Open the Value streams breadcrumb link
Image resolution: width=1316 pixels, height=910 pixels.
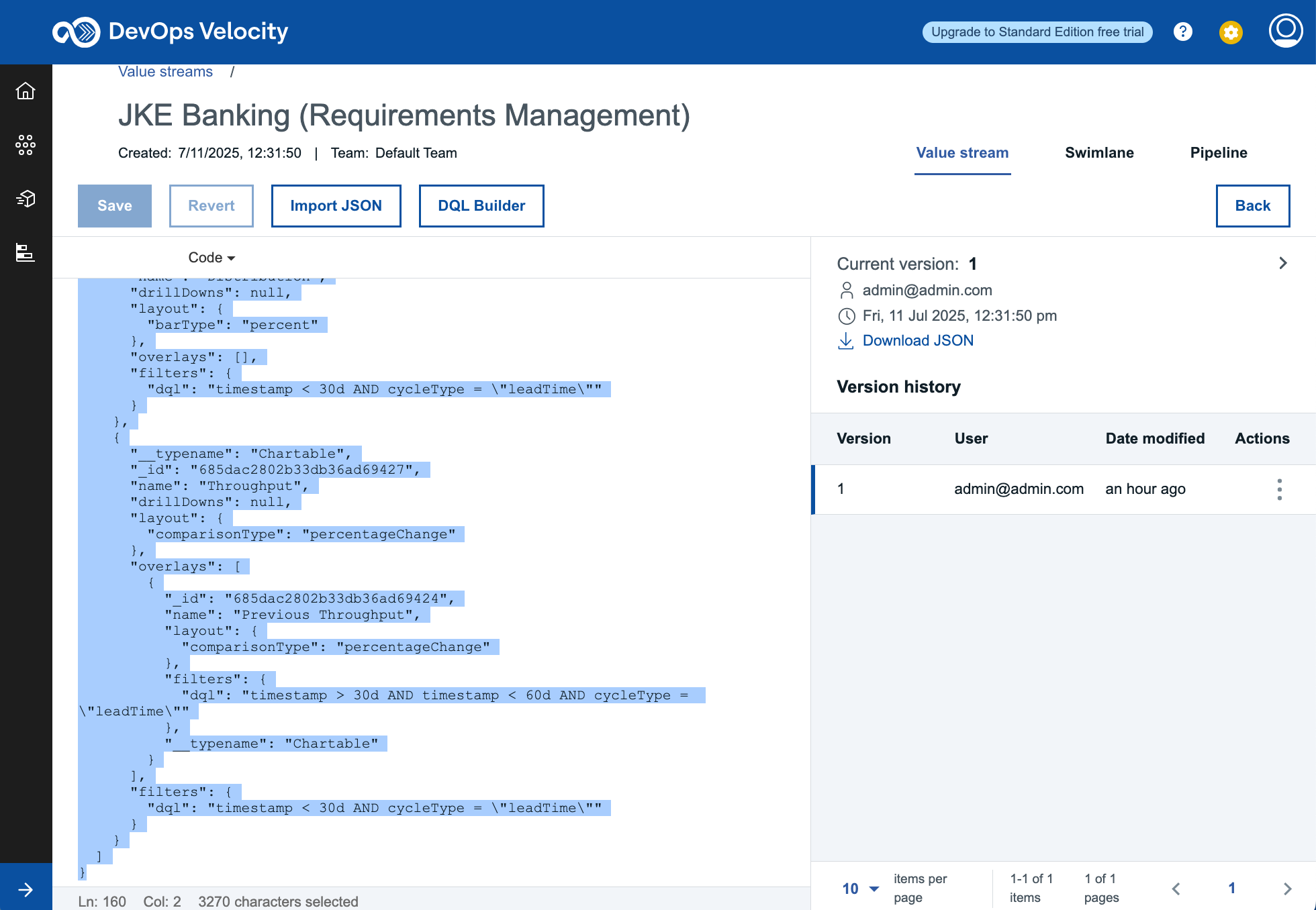[165, 72]
